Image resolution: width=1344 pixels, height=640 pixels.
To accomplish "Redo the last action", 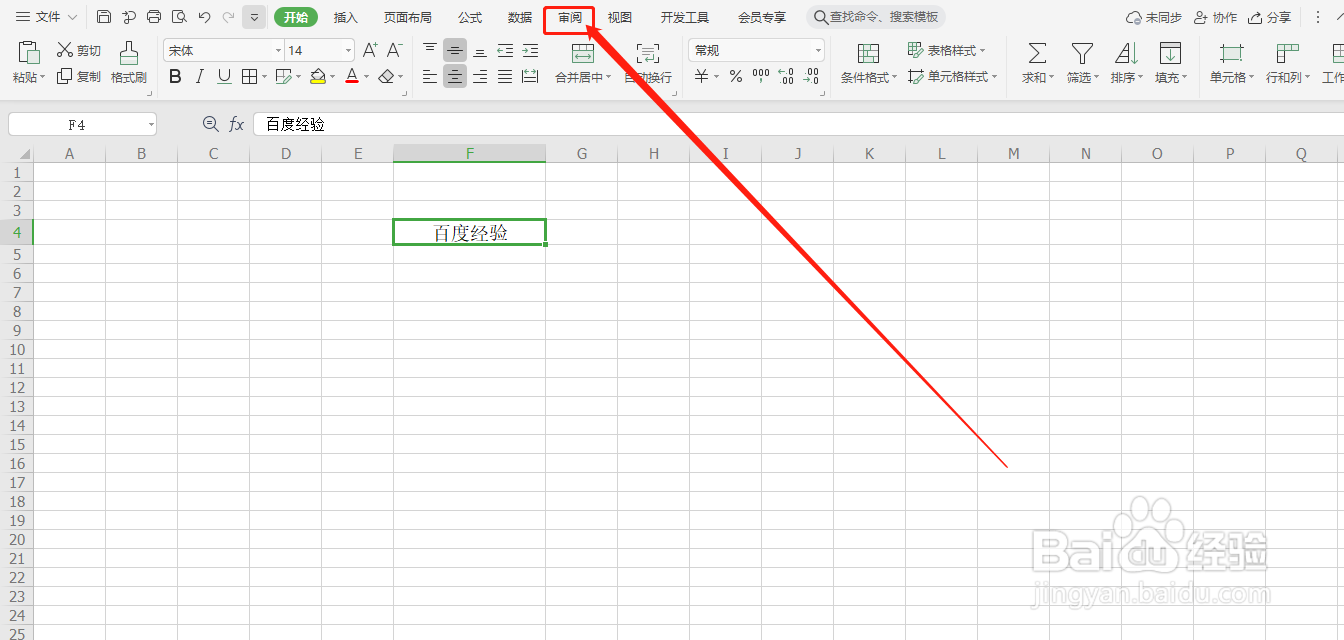I will (229, 17).
